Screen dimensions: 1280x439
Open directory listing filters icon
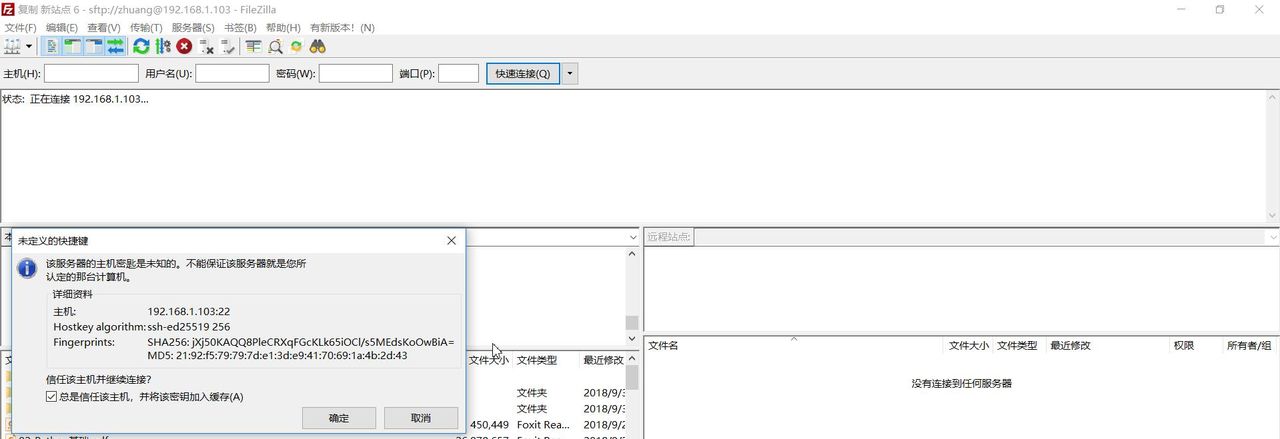point(253,46)
